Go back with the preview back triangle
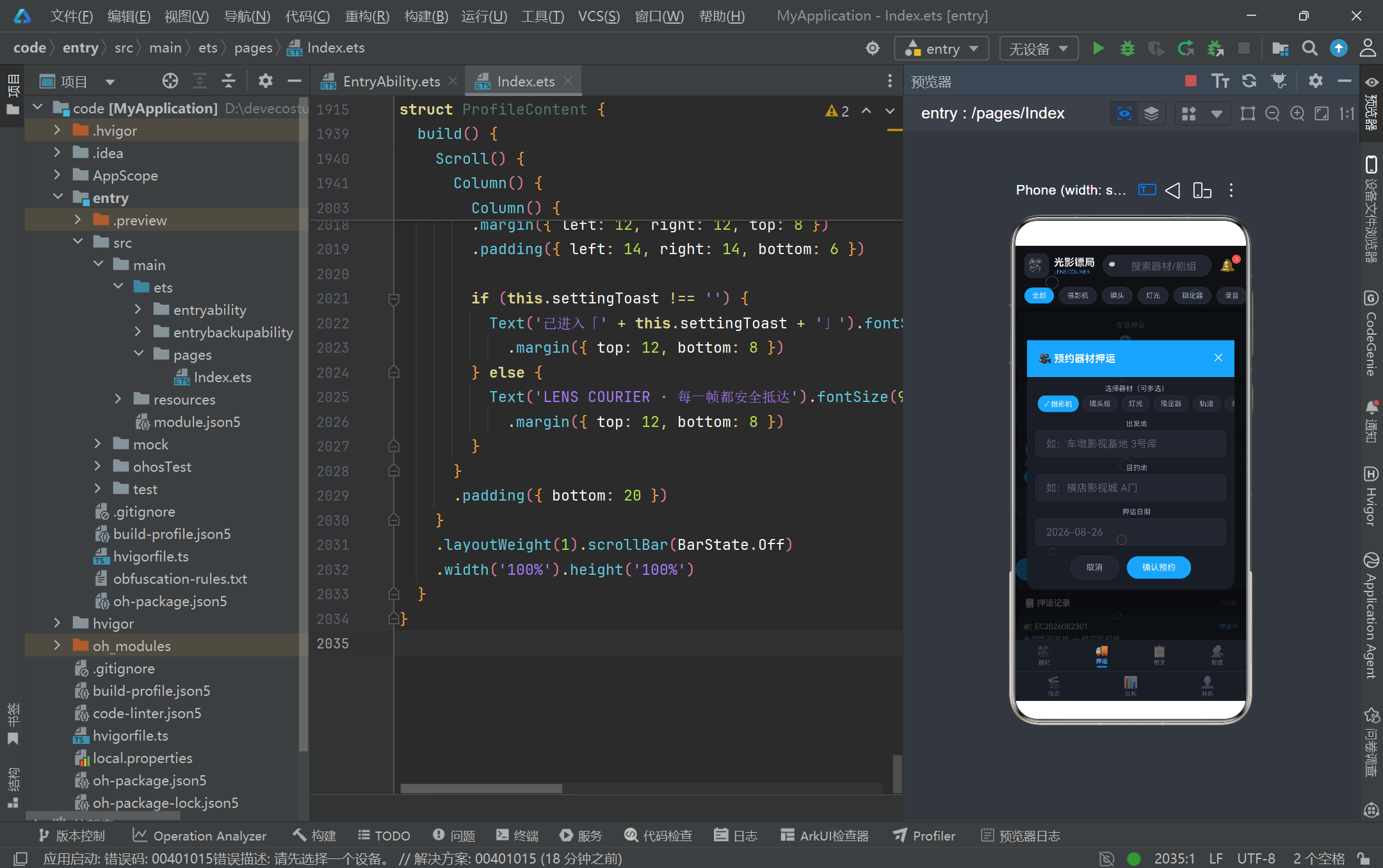Screen dimensions: 1383x868 (x=1172, y=190)
